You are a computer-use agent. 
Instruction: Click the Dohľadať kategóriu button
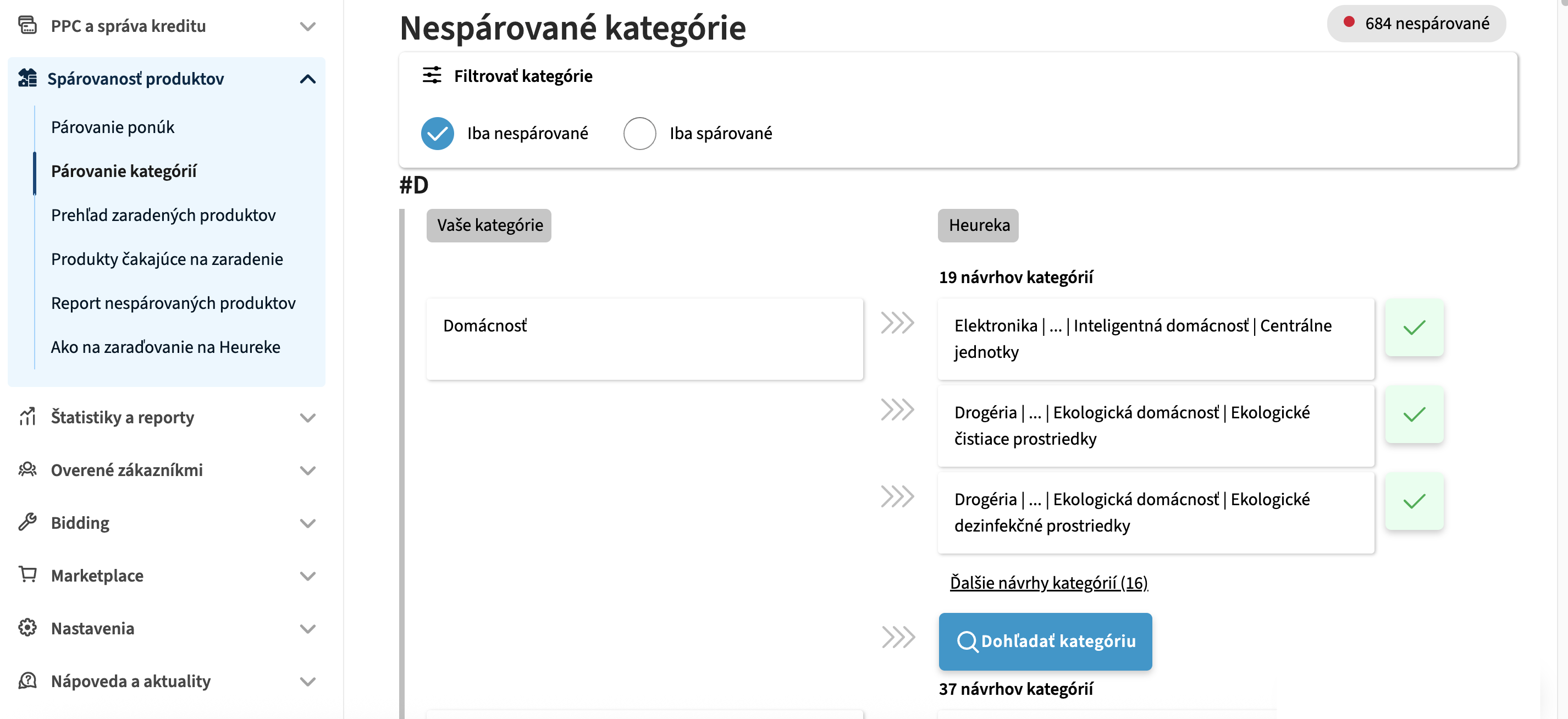tap(1045, 641)
